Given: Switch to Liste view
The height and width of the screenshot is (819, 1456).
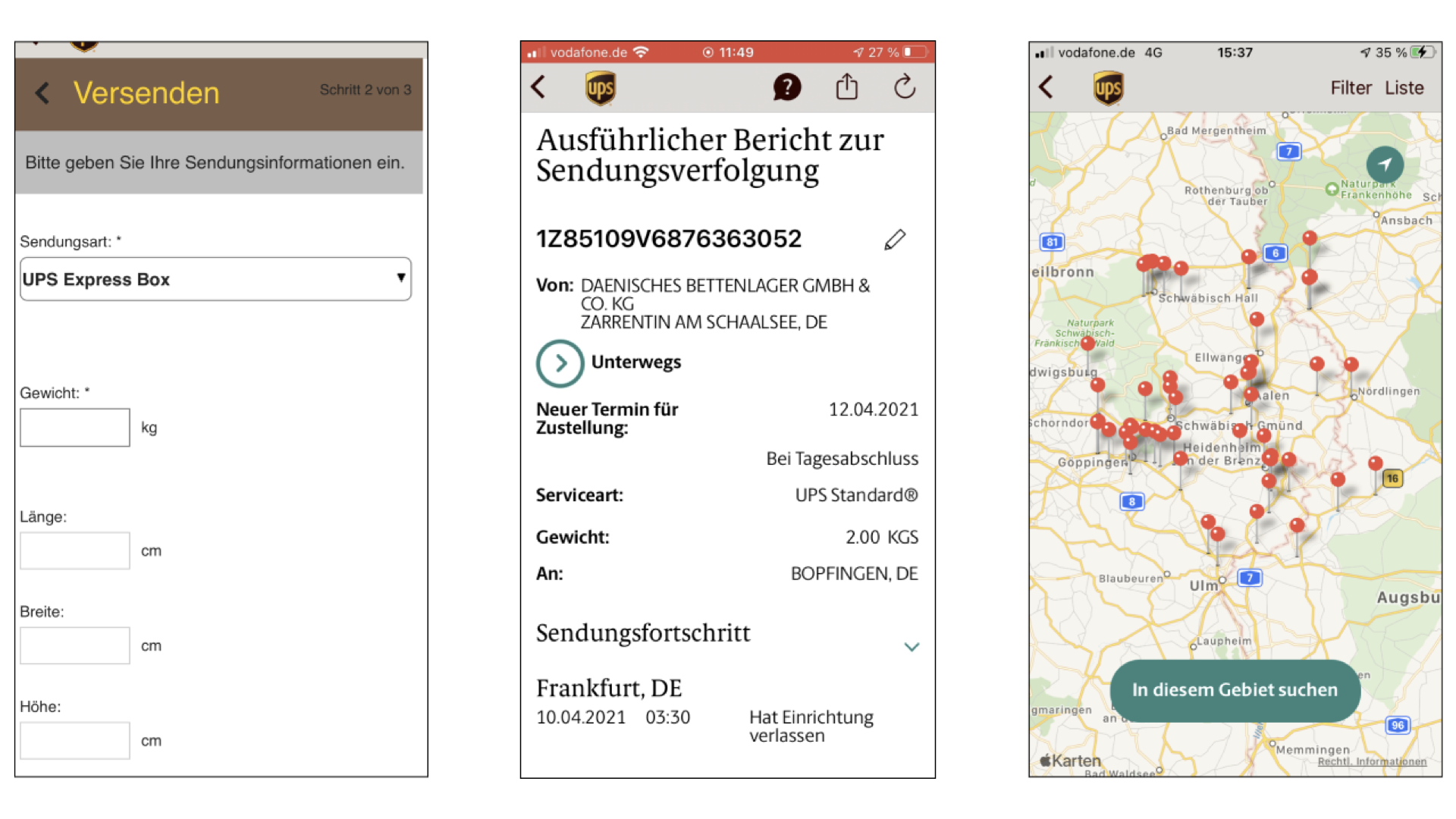Looking at the screenshot, I should (1404, 87).
